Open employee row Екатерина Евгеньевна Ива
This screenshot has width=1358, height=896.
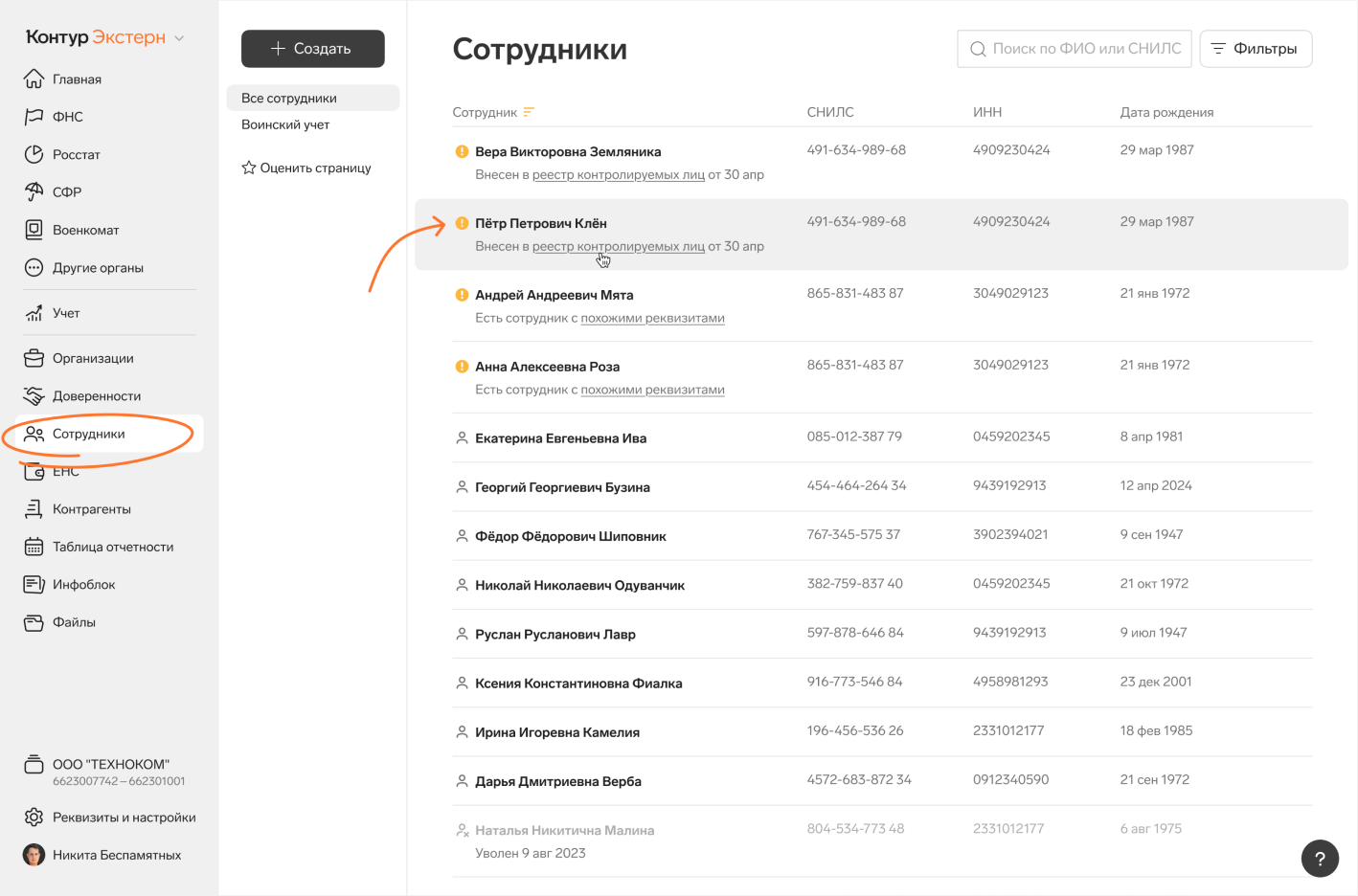click(560, 438)
